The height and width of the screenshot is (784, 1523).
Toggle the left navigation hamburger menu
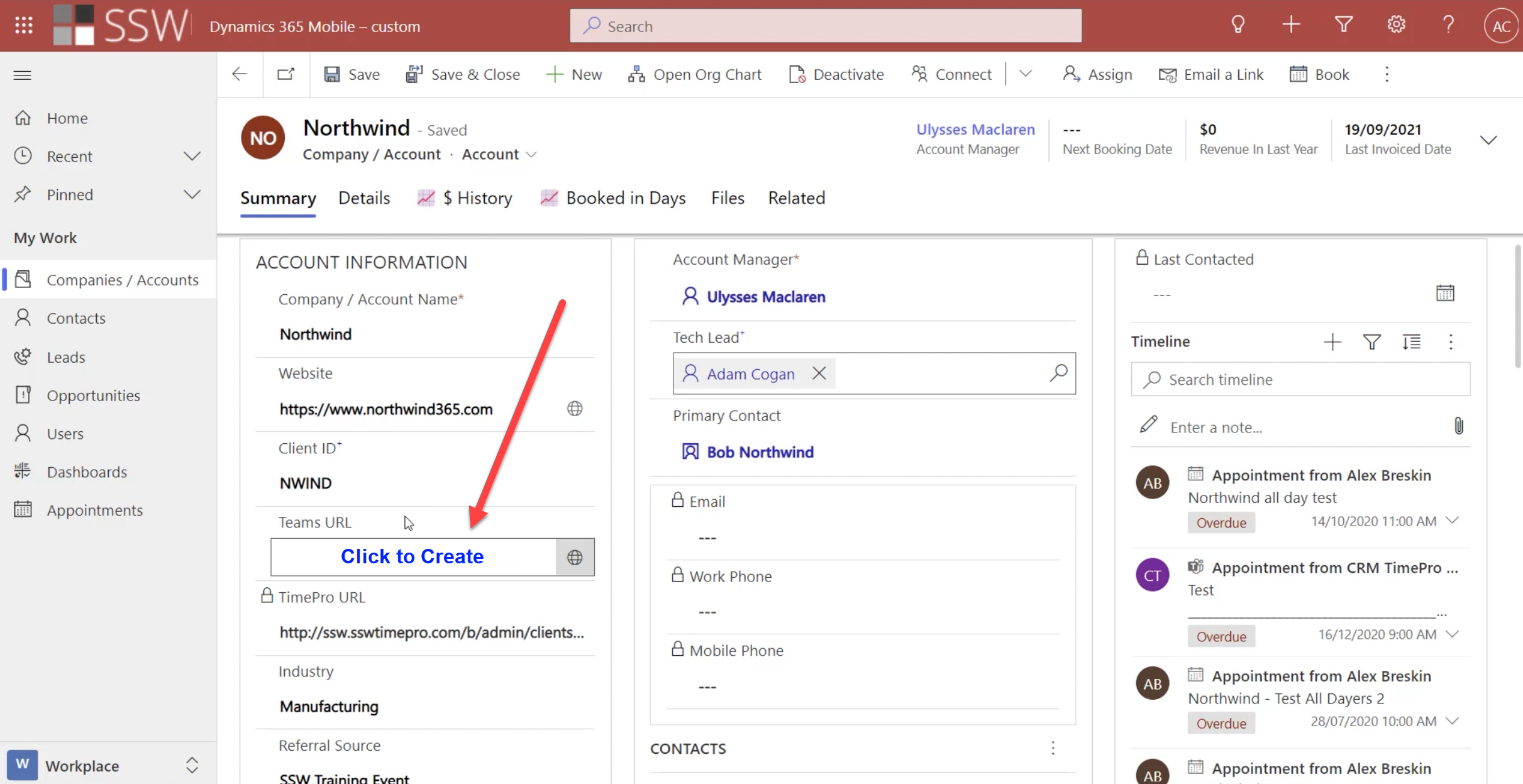point(23,75)
